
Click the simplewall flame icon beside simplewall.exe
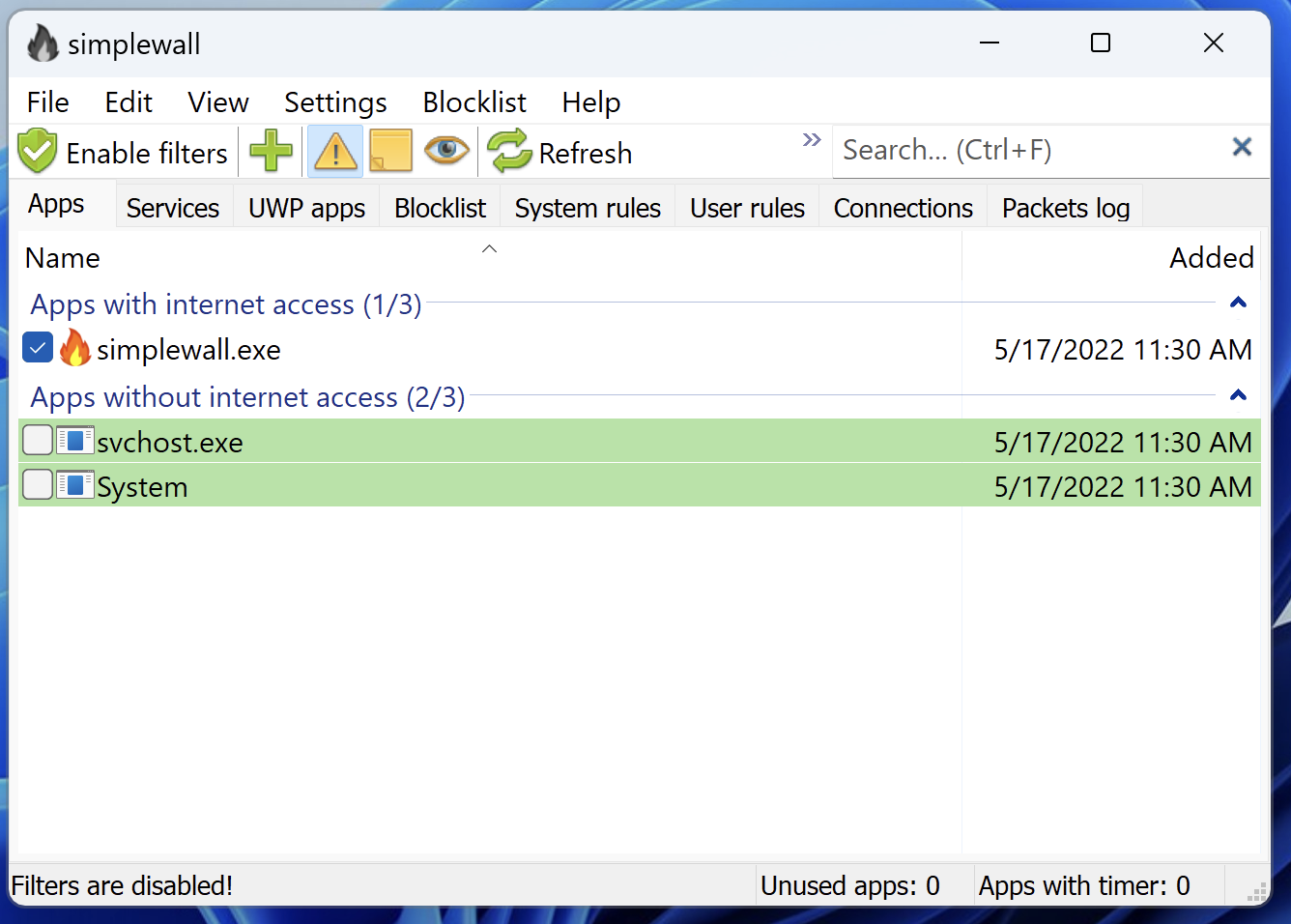point(75,349)
